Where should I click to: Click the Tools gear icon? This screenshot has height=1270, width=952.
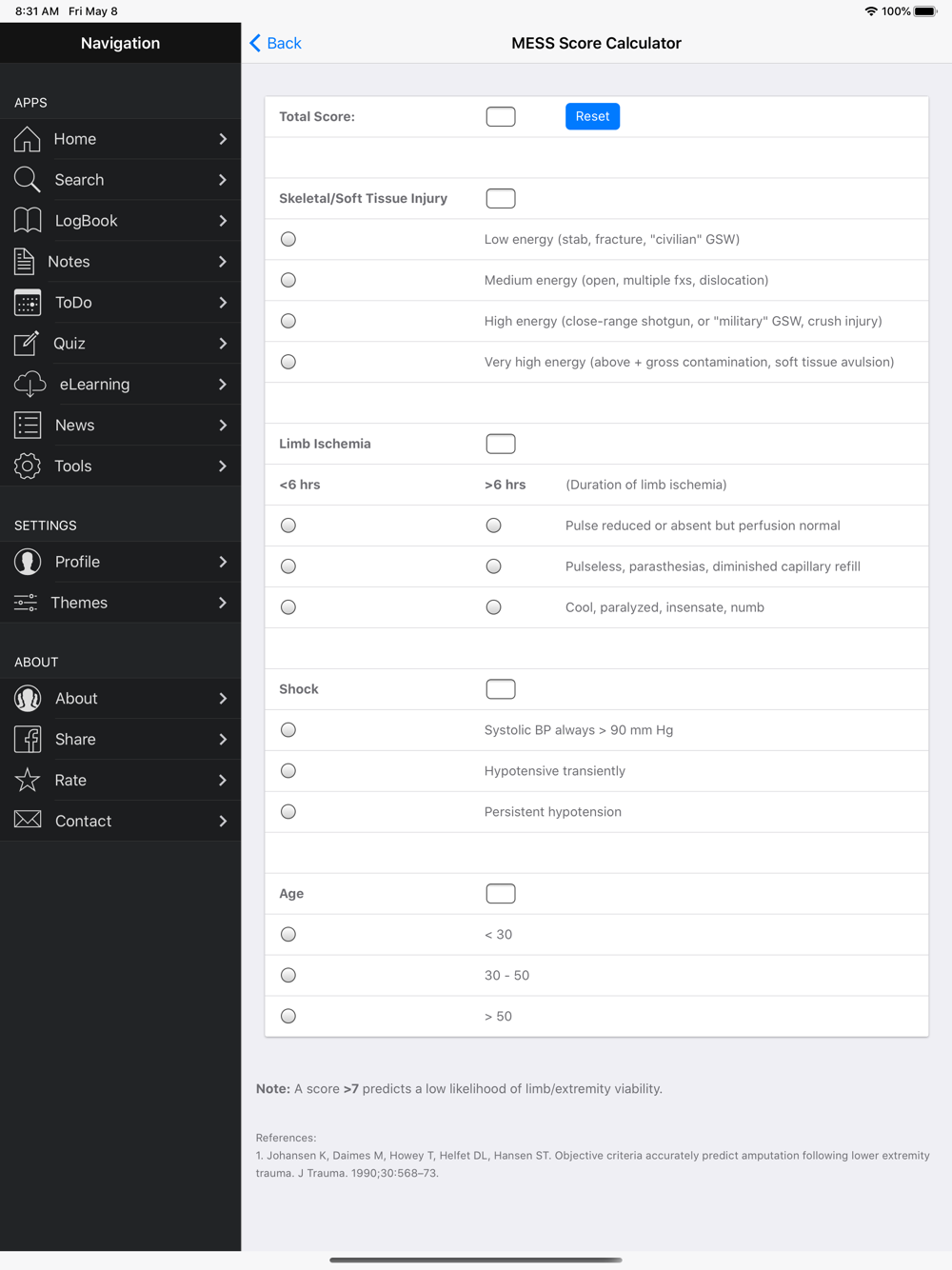(x=28, y=466)
